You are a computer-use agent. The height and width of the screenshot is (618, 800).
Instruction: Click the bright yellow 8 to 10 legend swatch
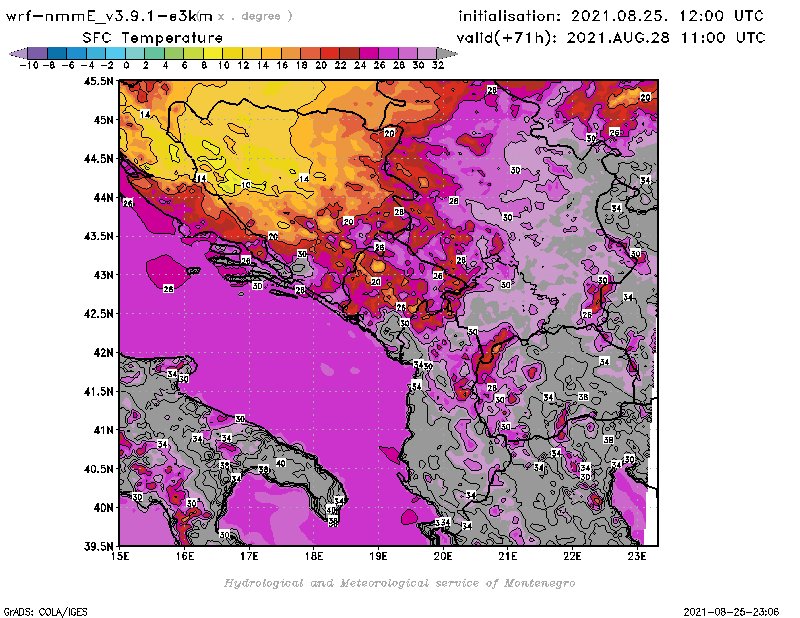click(x=213, y=53)
